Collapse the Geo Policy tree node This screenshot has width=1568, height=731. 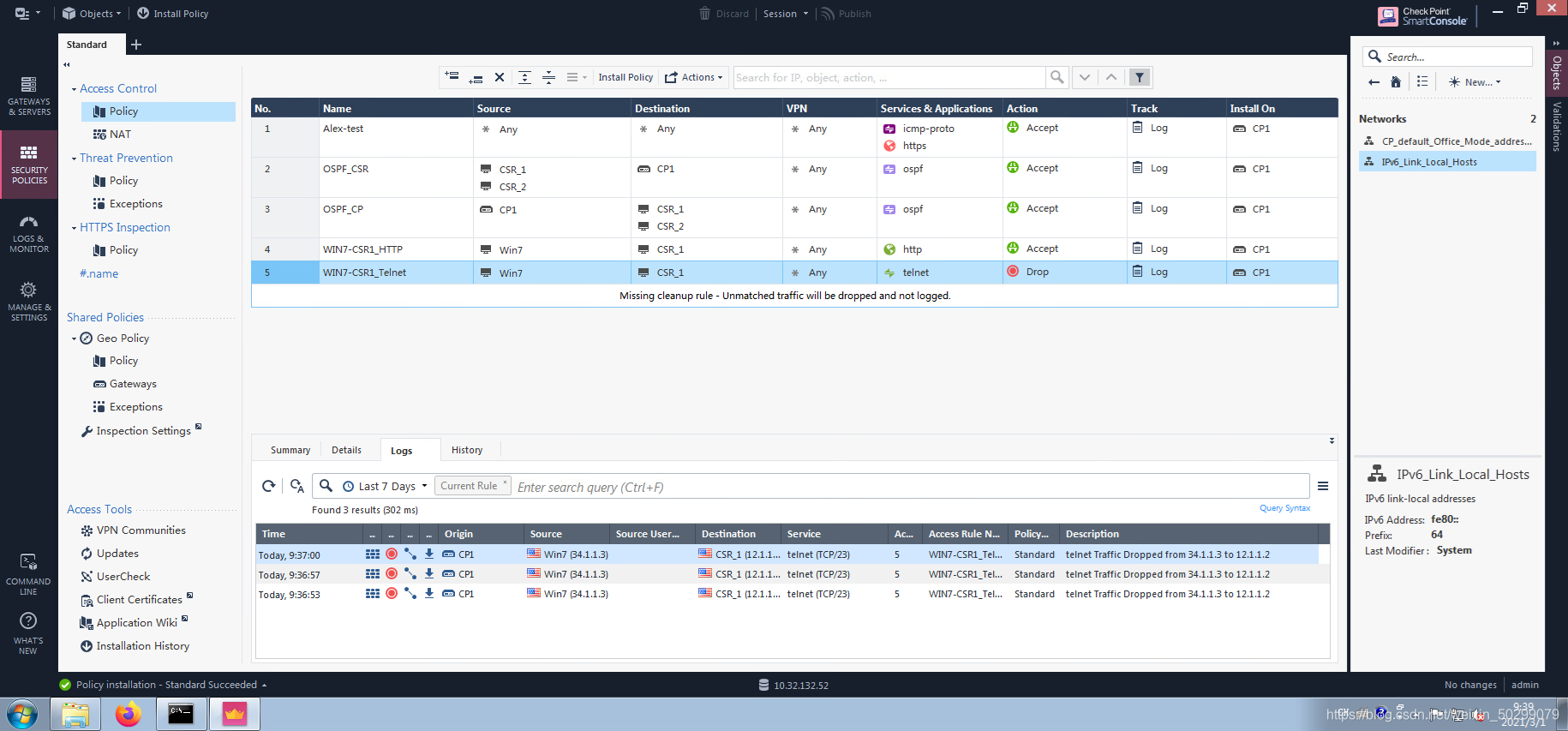coord(74,339)
